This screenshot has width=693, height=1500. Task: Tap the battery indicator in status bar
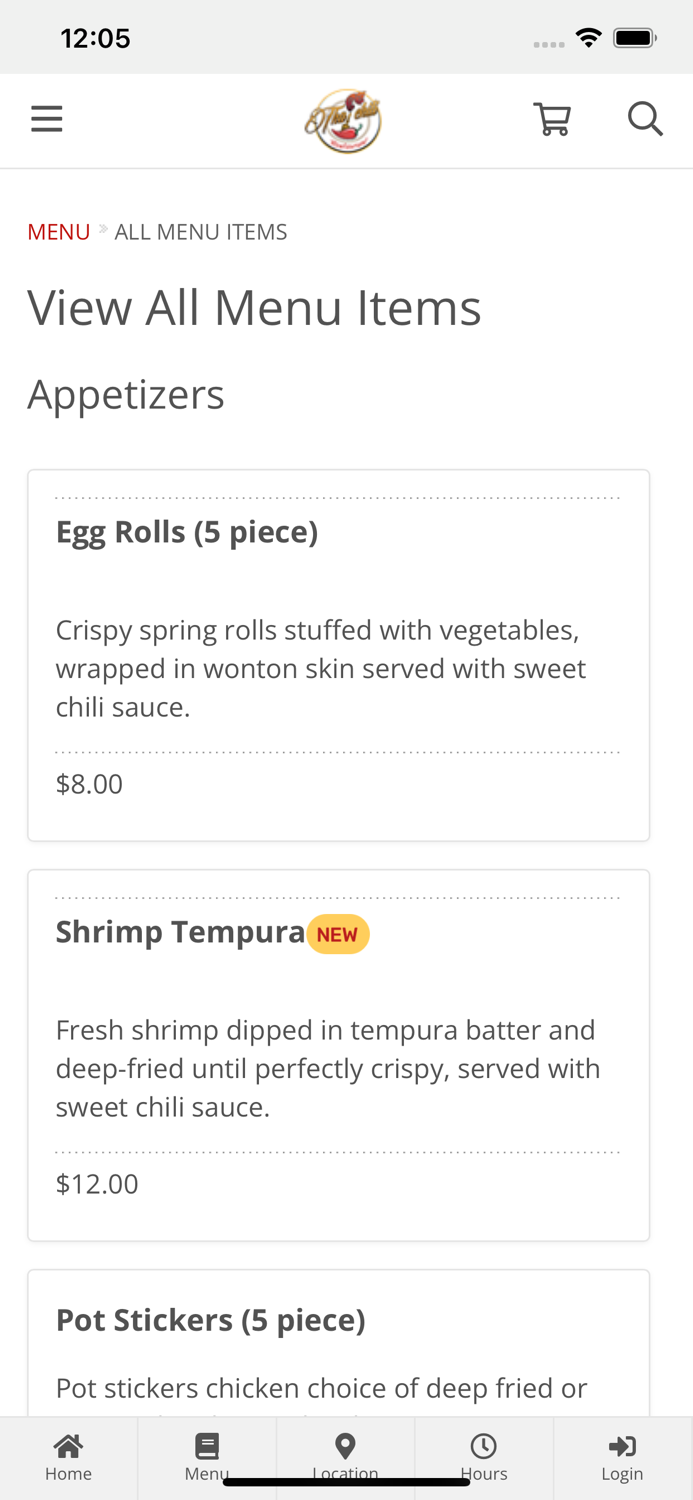tap(635, 36)
